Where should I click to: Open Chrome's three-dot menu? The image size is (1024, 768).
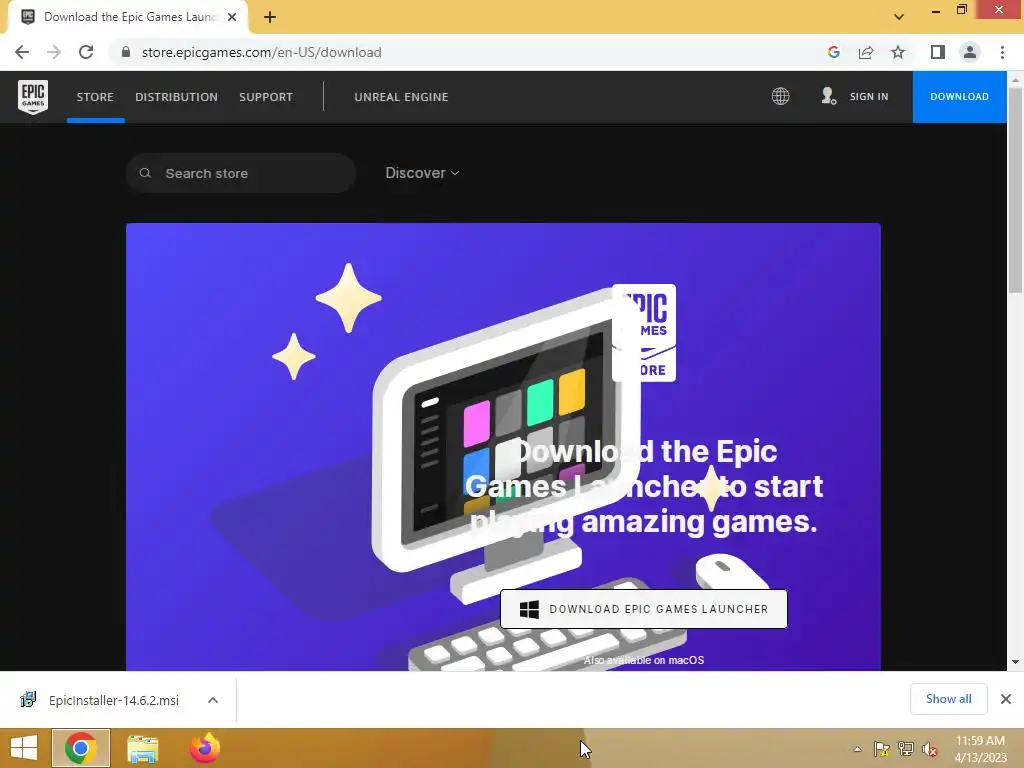coord(1002,52)
